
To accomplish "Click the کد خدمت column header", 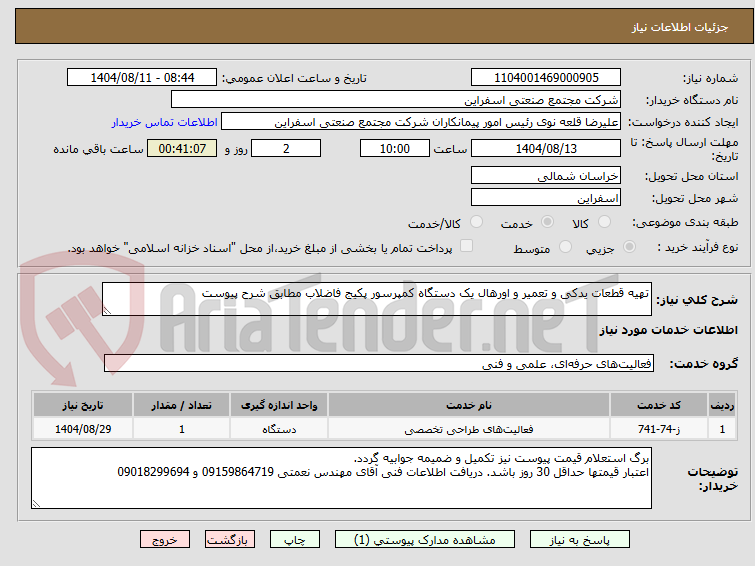I will (x=659, y=405).
